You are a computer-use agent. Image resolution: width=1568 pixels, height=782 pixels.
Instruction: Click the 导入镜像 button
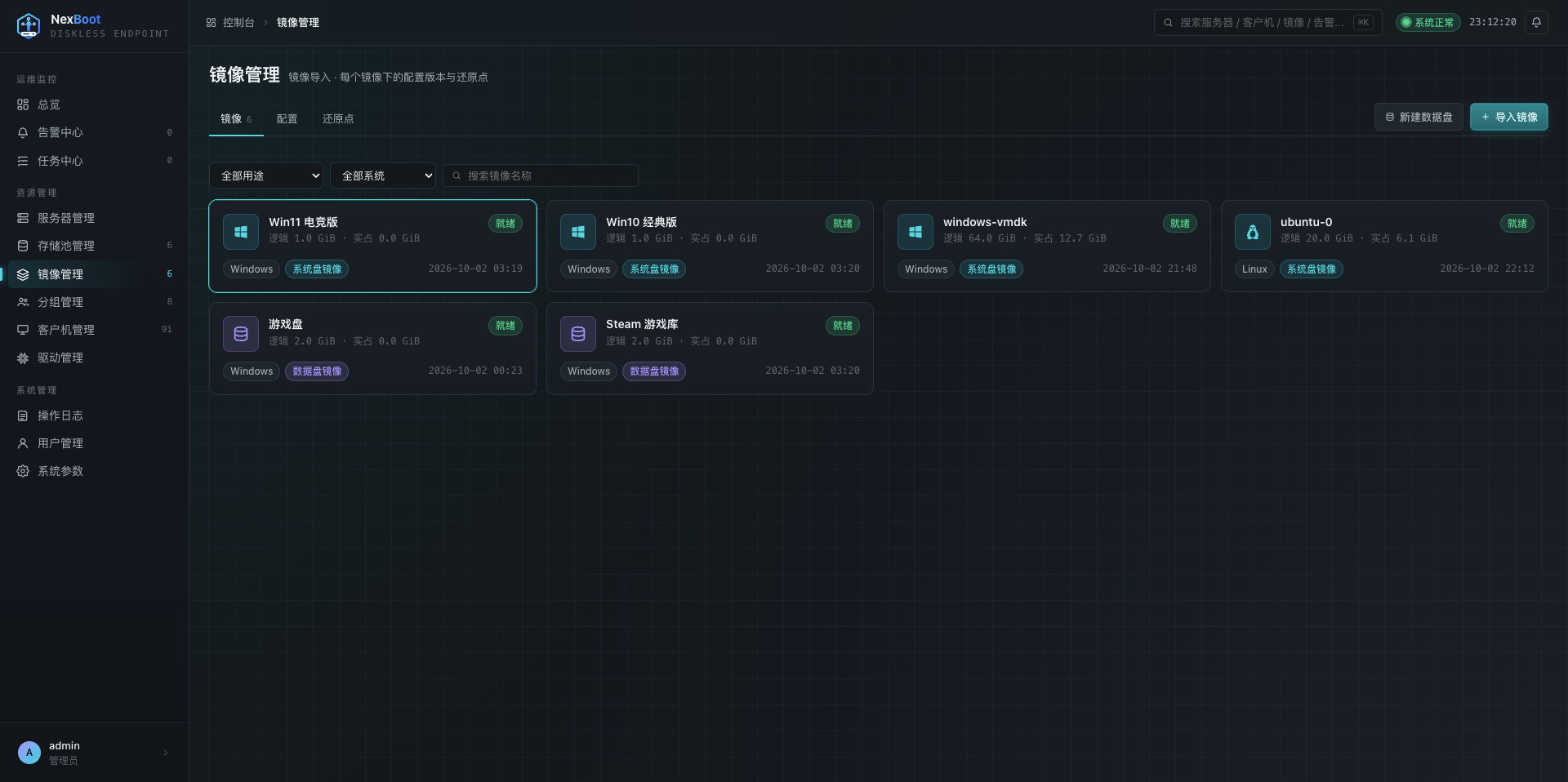click(1509, 117)
